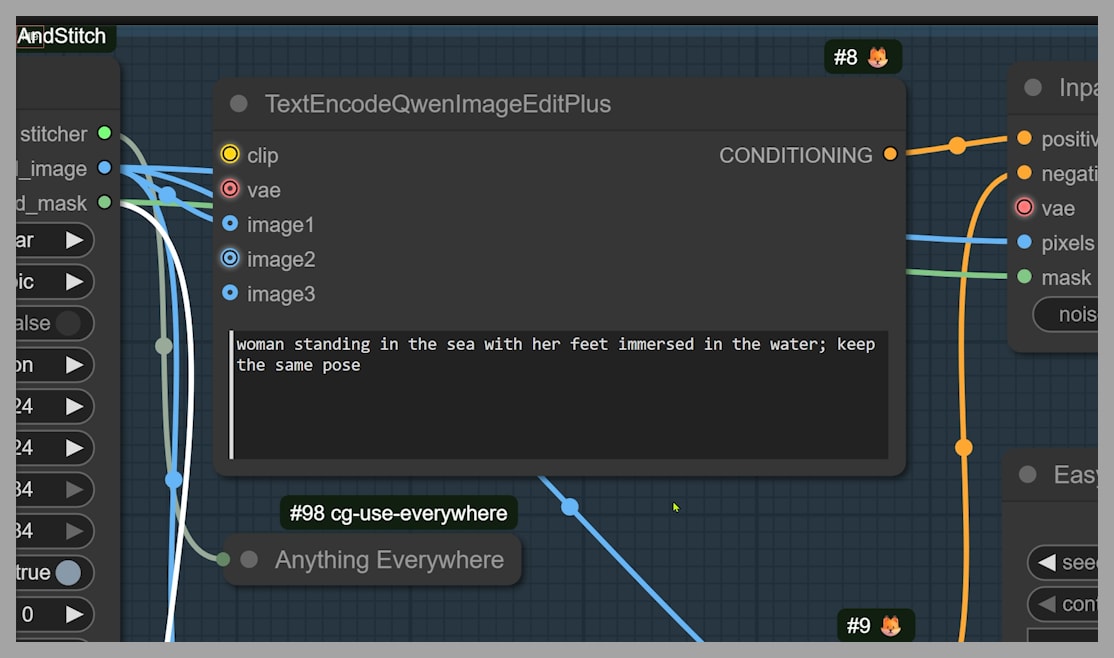
Task: Collapse the Easy node using its title dot
Action: (x=1027, y=475)
